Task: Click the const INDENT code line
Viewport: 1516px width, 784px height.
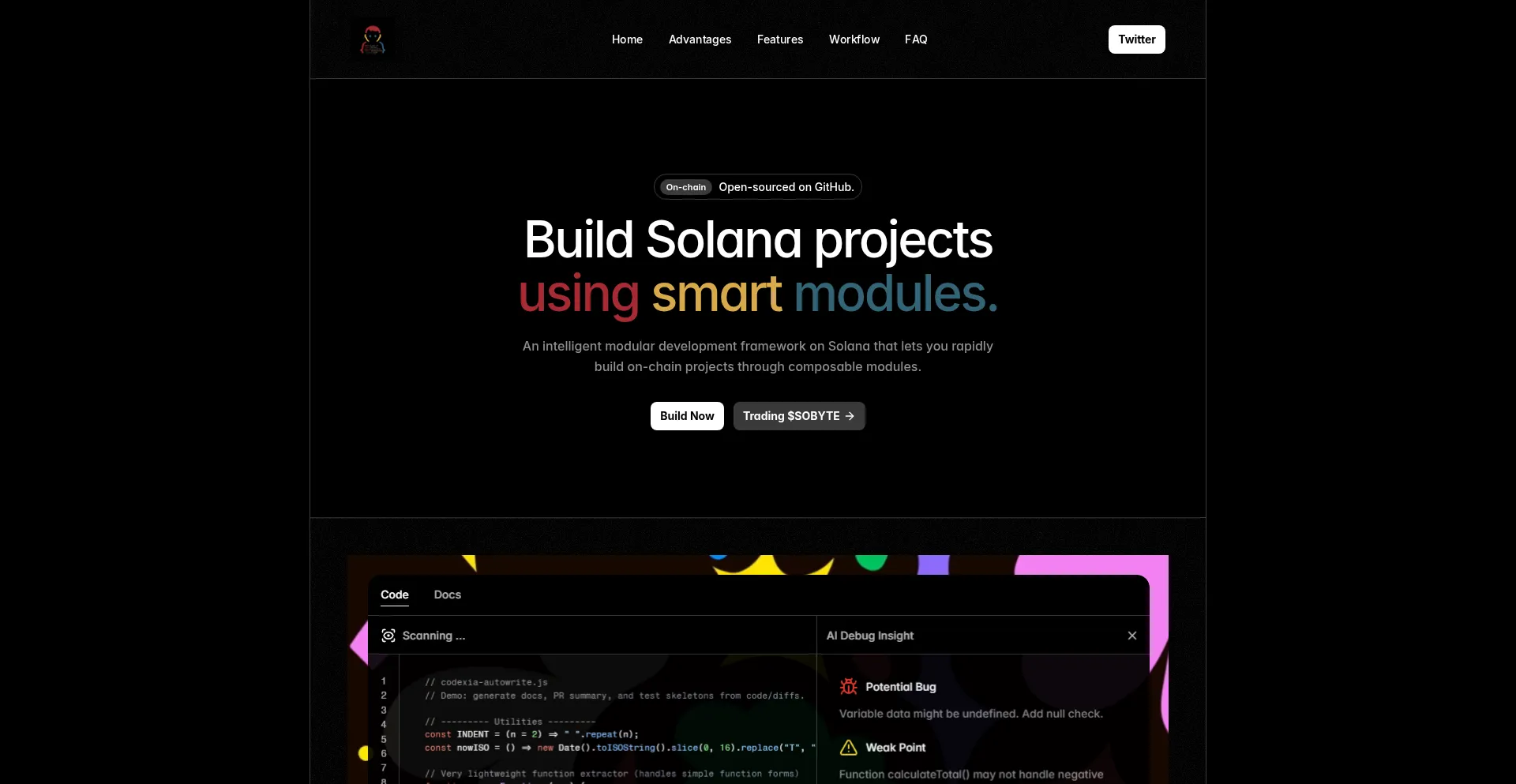Action: point(531,734)
